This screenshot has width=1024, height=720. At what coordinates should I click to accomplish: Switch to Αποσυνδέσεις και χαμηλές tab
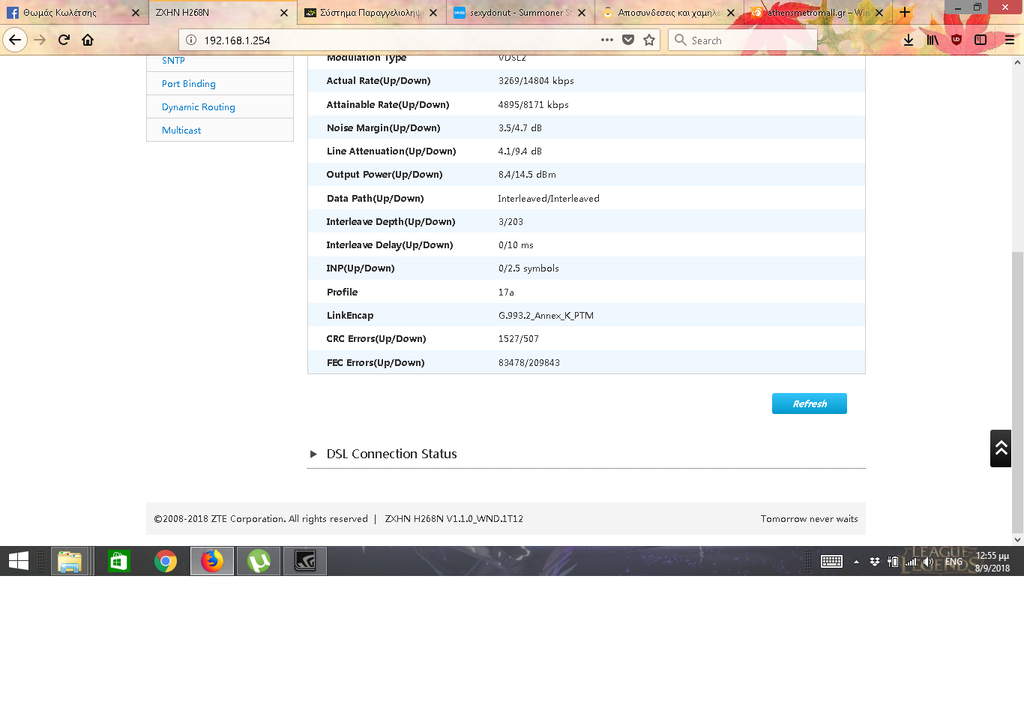(669, 12)
